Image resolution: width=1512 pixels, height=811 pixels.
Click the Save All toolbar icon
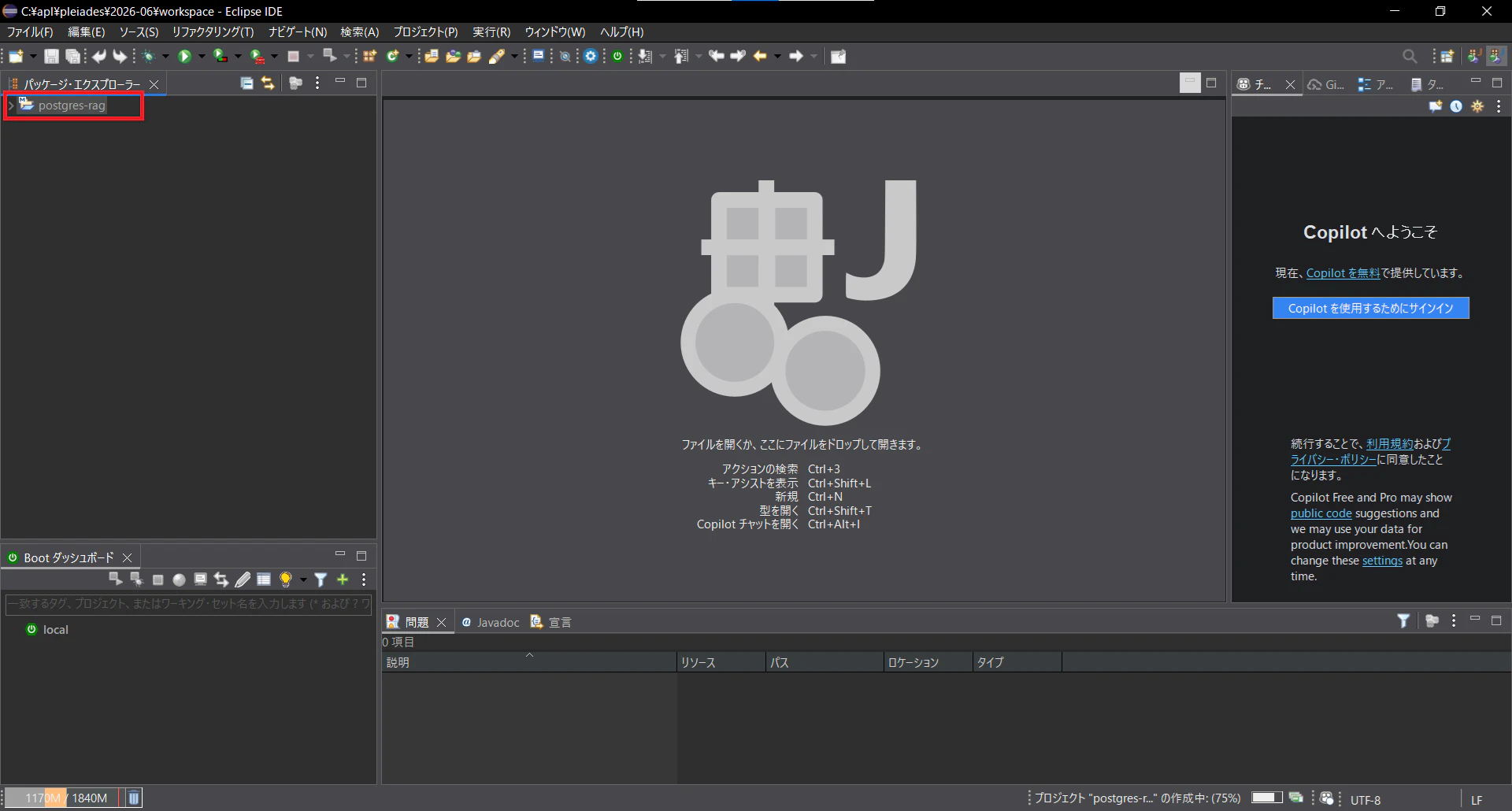[x=72, y=56]
